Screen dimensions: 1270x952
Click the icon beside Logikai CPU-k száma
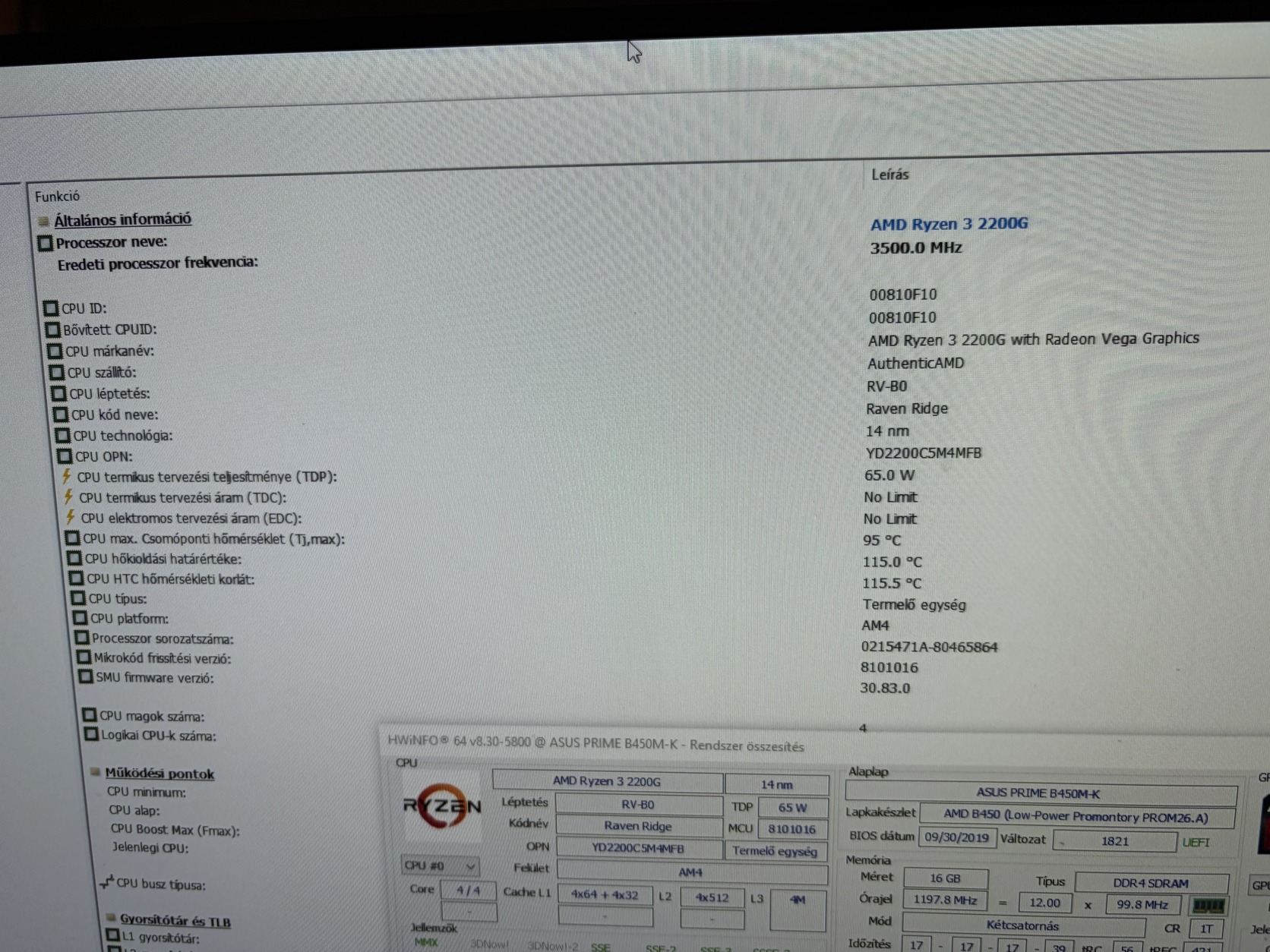[91, 735]
